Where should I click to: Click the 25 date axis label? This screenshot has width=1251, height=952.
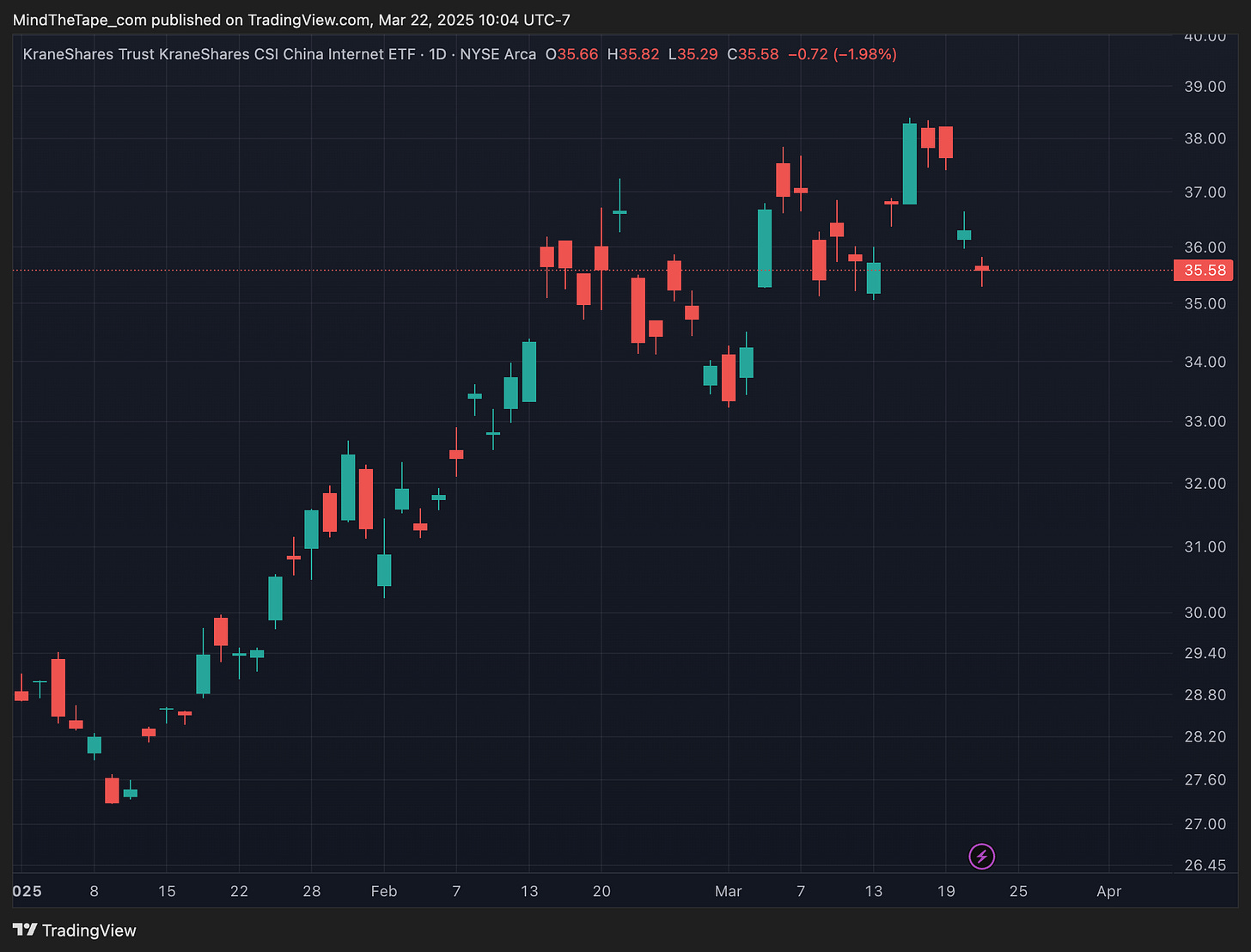(1018, 891)
